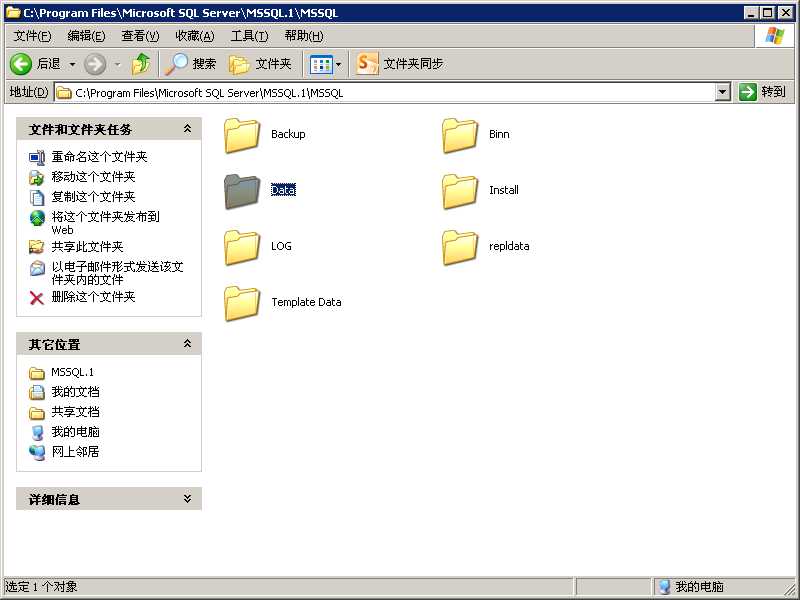This screenshot has width=800, height=600.
Task: Click the 网上邻居 network icon in sidebar
Action: [x=37, y=453]
